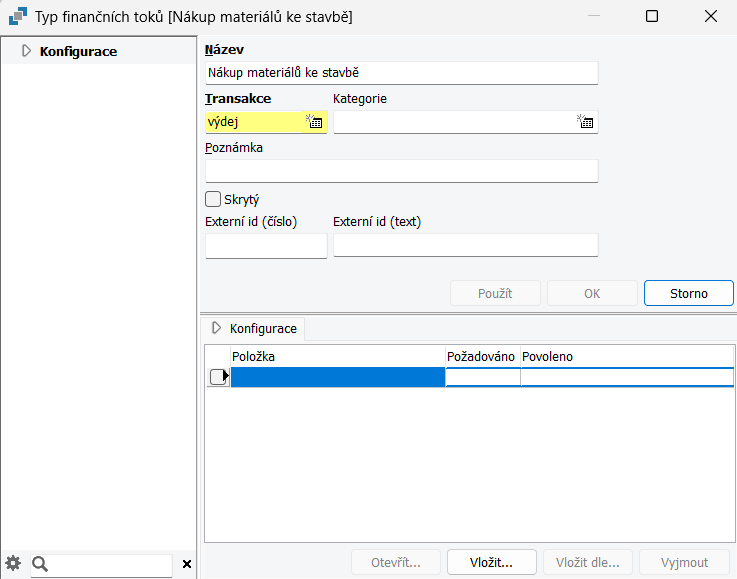Click the settings gear icon in the sidebar

tap(13, 563)
